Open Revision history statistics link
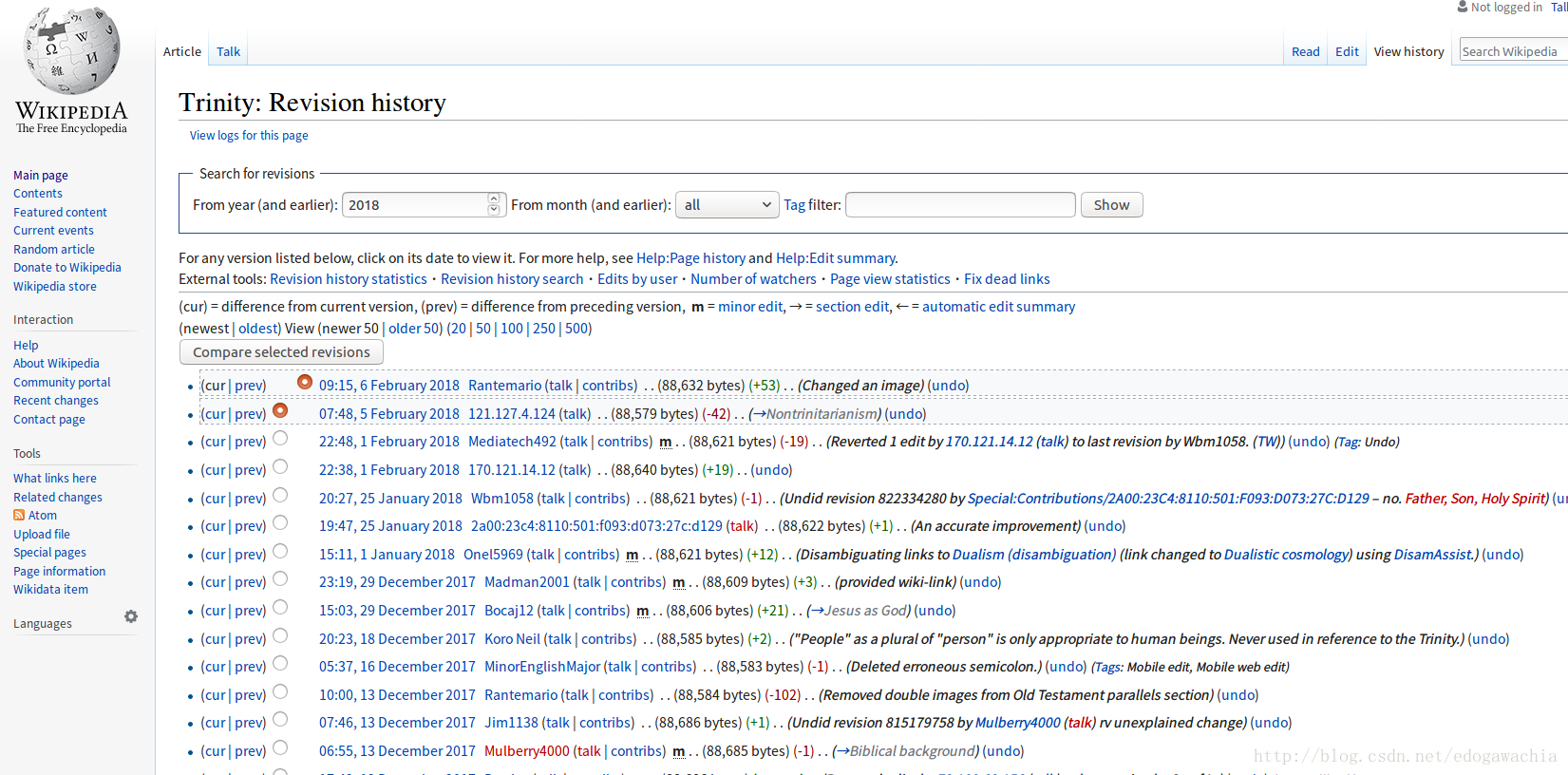This screenshot has width=1568, height=775. point(349,279)
